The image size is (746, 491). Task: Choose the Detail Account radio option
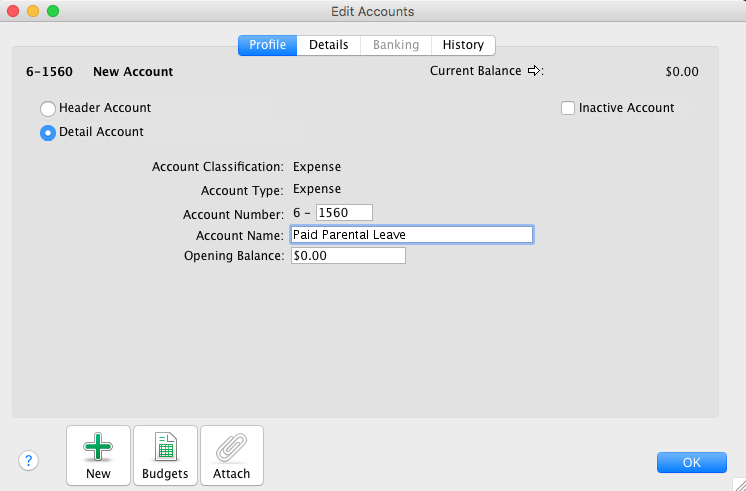click(x=47, y=133)
